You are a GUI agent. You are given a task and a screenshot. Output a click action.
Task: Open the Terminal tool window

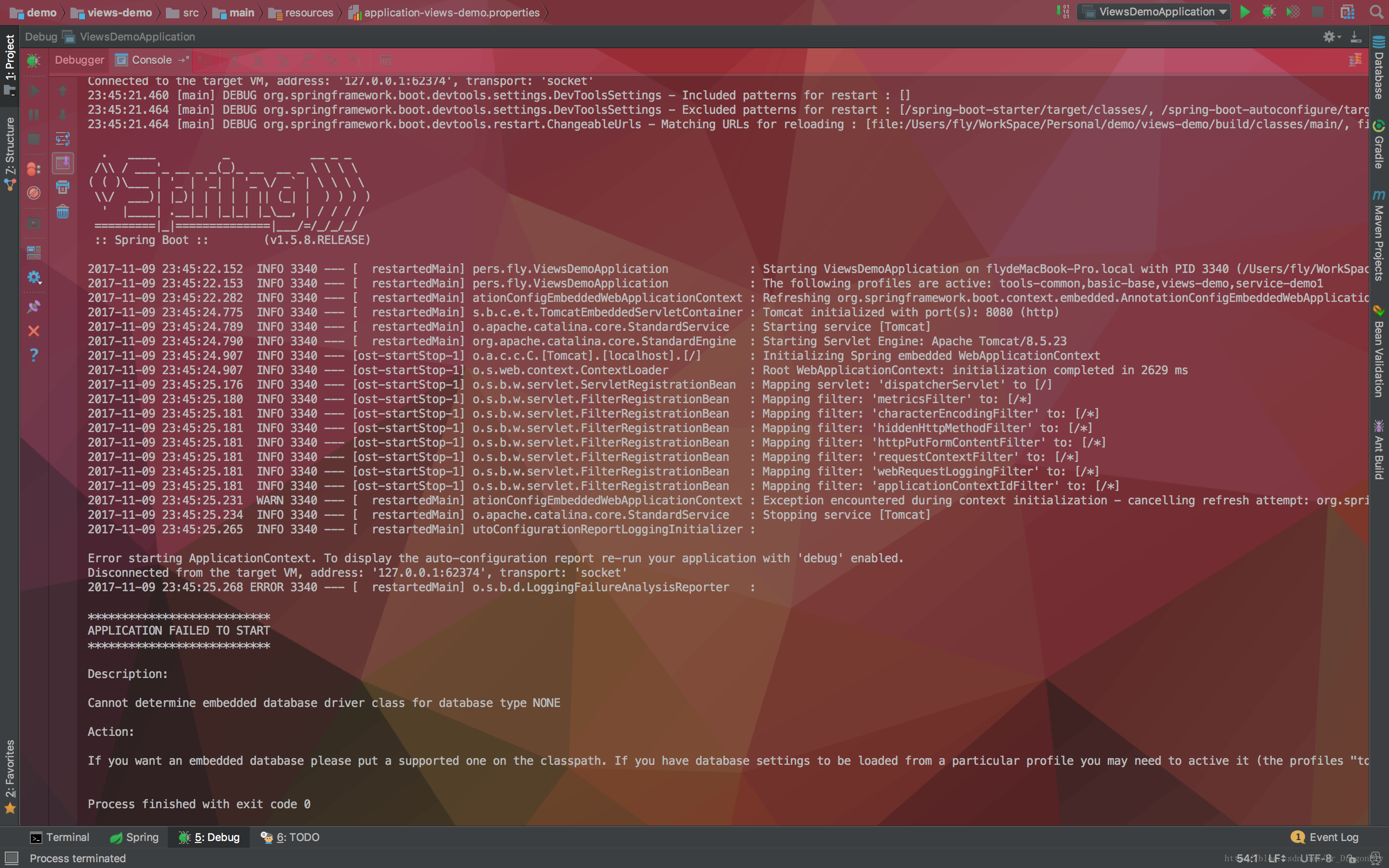[x=60, y=837]
